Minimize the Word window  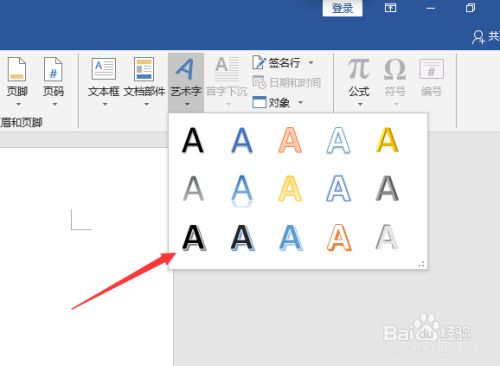coord(431,8)
